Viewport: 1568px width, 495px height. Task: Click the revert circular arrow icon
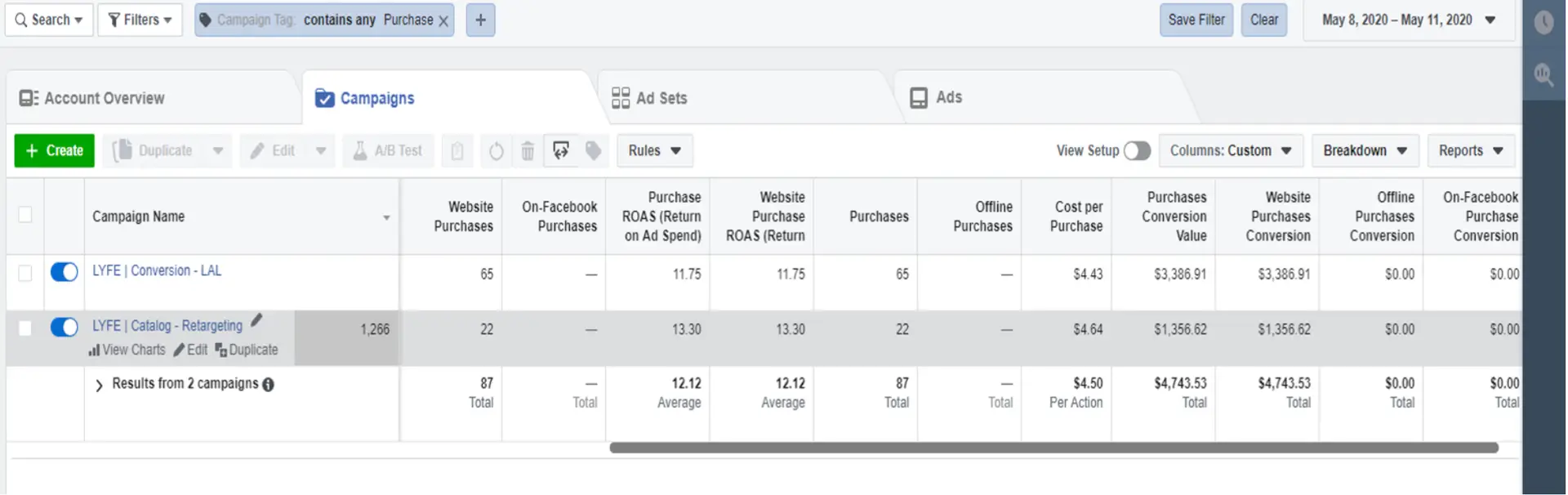[x=496, y=151]
